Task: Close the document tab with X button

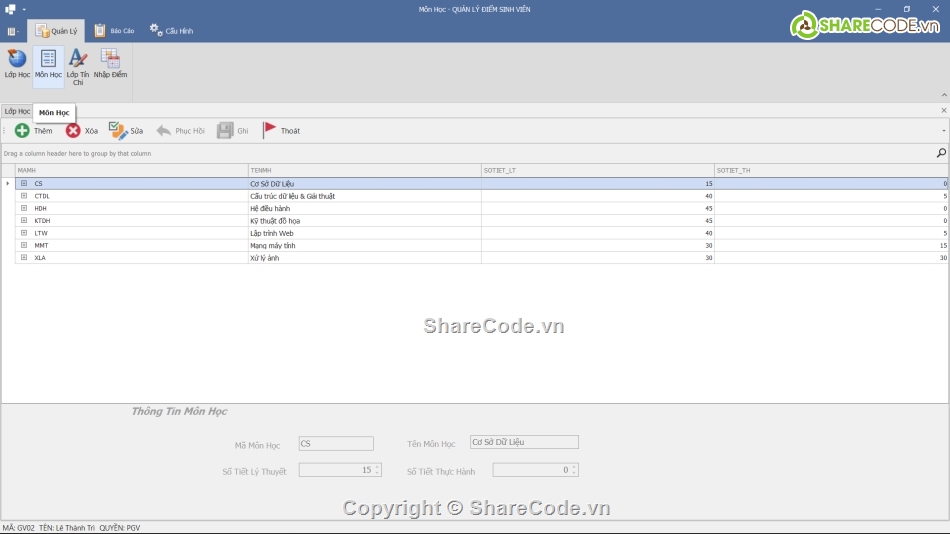Action: (943, 111)
